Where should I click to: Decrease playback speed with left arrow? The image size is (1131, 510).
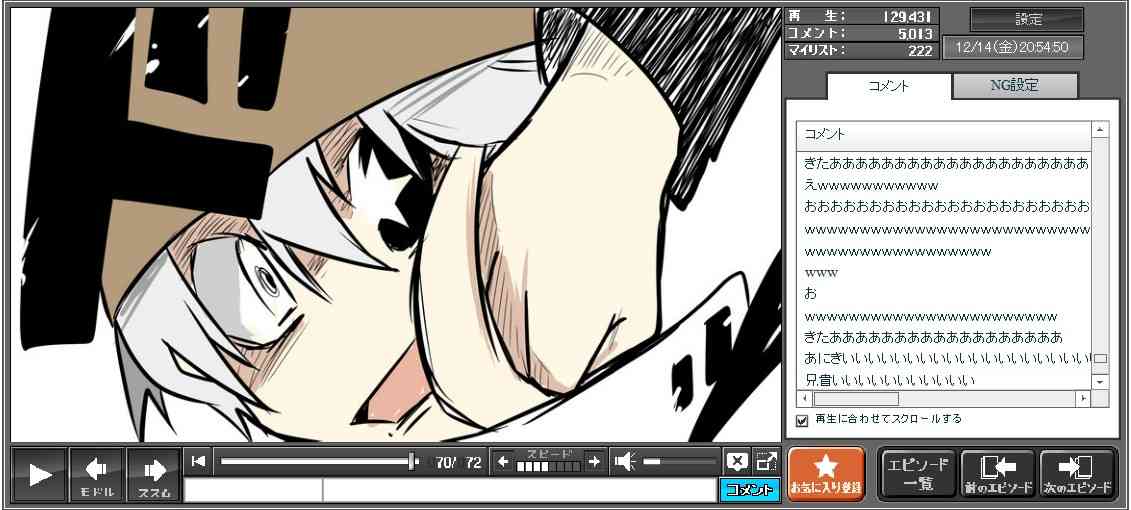[503, 461]
